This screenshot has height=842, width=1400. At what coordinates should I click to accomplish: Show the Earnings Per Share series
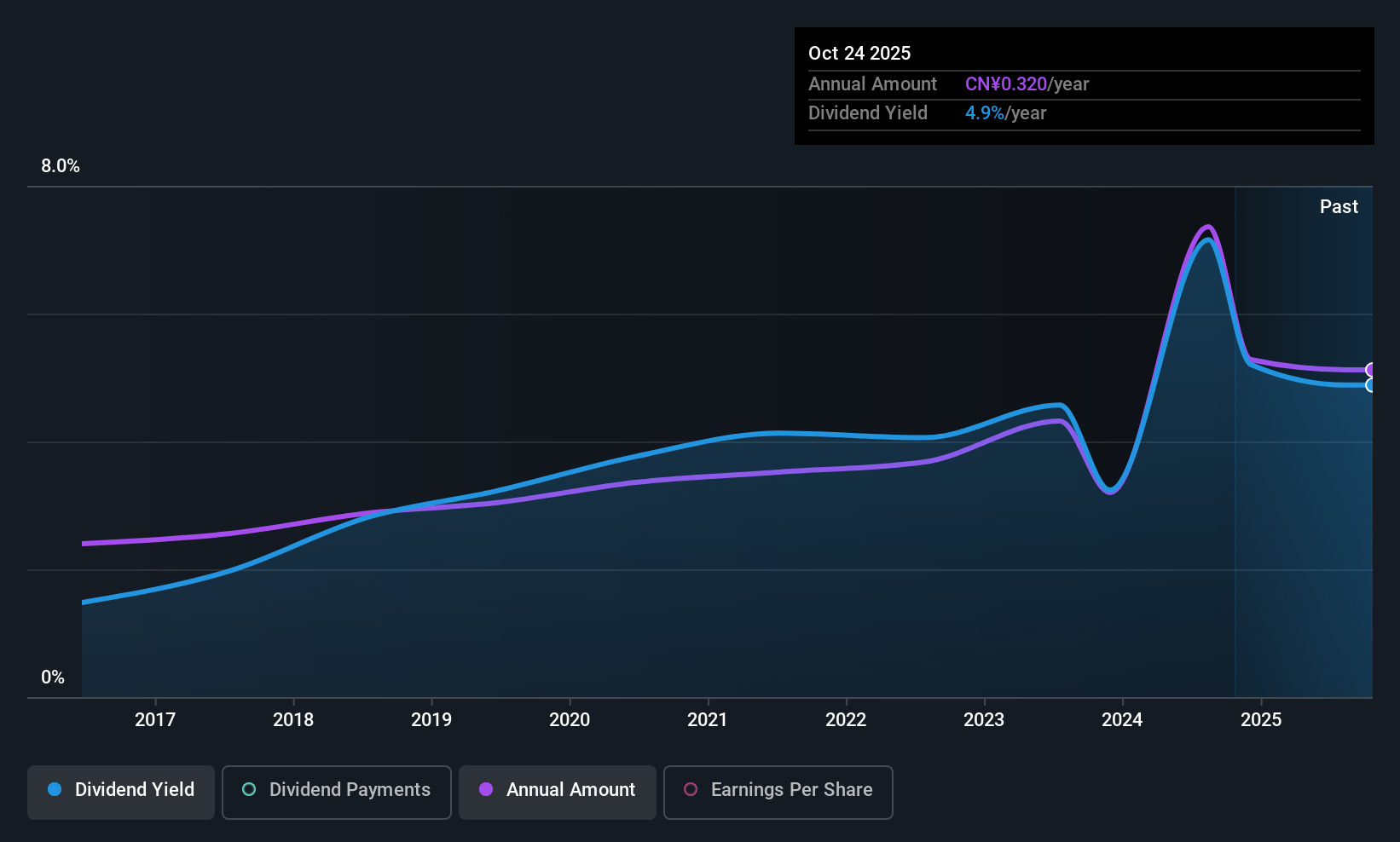click(778, 792)
